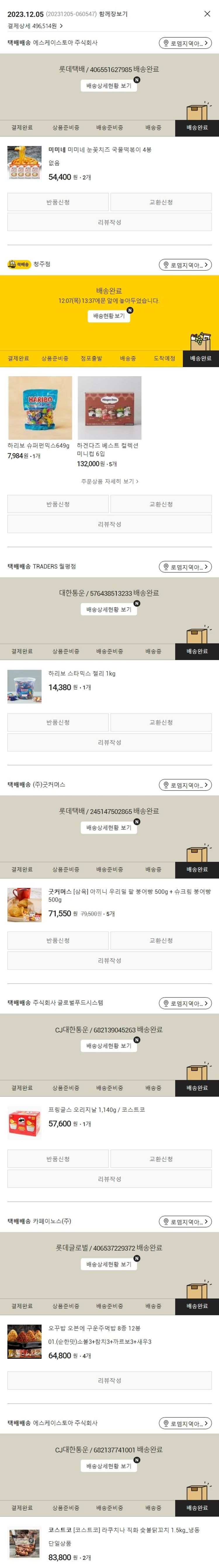Open the delivery address pin for 청주점 쓱배송

[185, 265]
